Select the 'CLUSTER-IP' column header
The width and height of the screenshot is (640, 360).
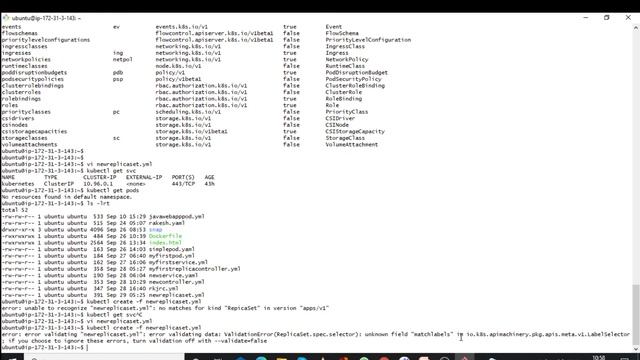point(100,178)
